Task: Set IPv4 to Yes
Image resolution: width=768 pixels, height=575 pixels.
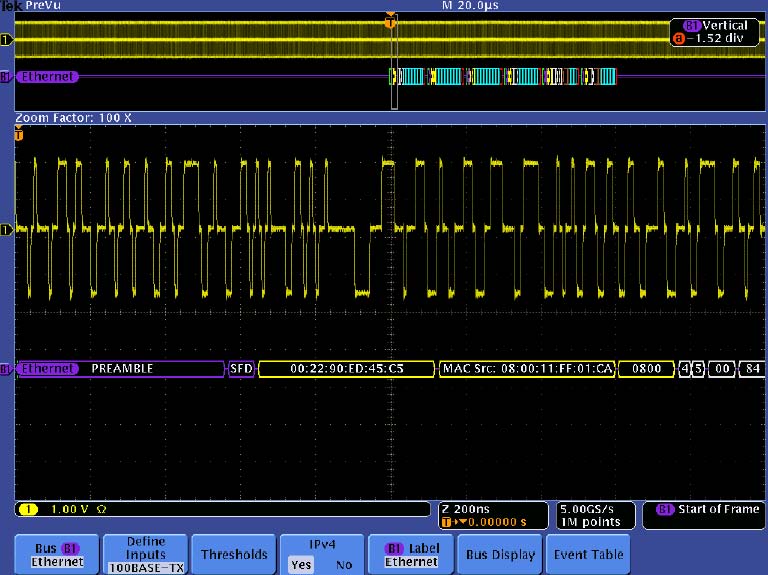Action: [x=300, y=565]
